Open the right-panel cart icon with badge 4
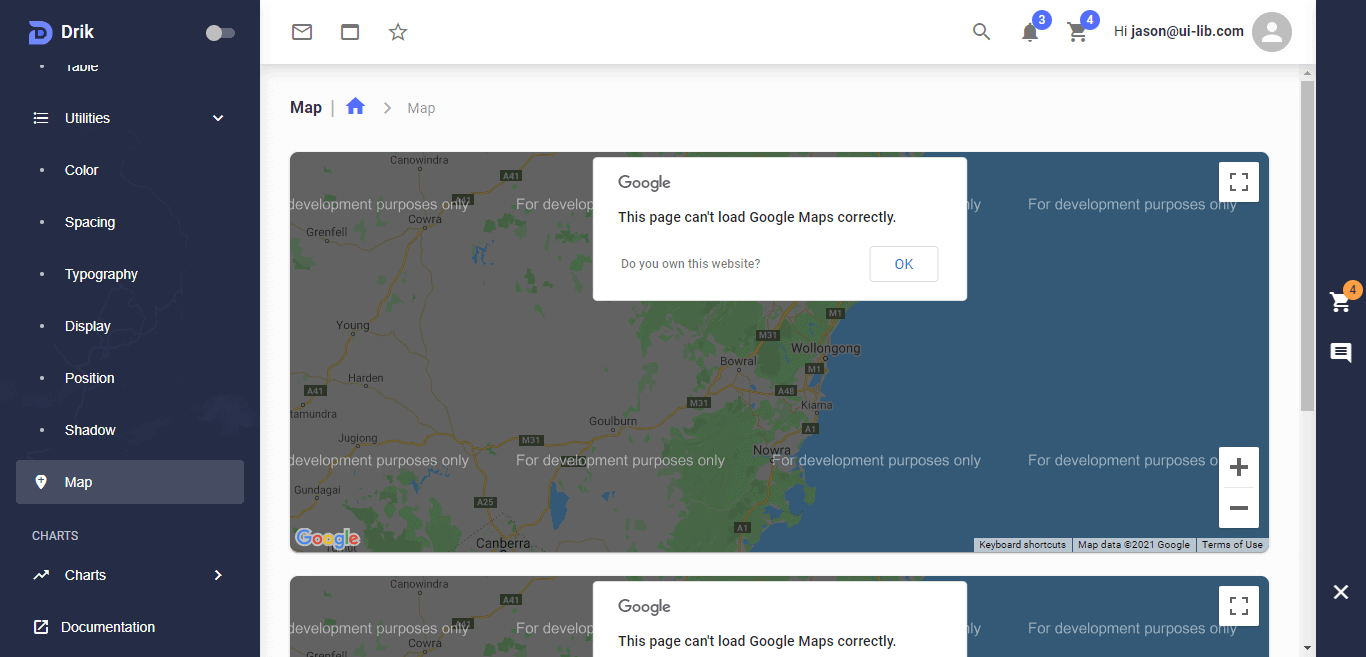Image resolution: width=1366 pixels, height=657 pixels. [x=1341, y=301]
